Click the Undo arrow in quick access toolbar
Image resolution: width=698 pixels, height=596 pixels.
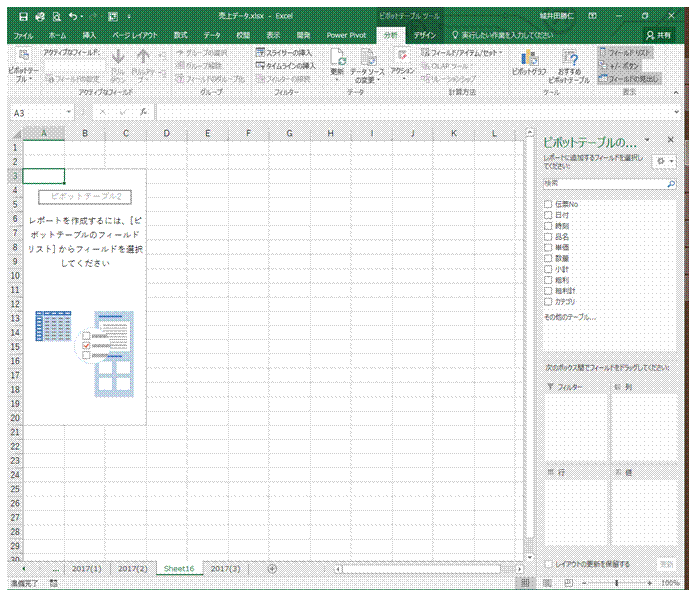[x=74, y=17]
